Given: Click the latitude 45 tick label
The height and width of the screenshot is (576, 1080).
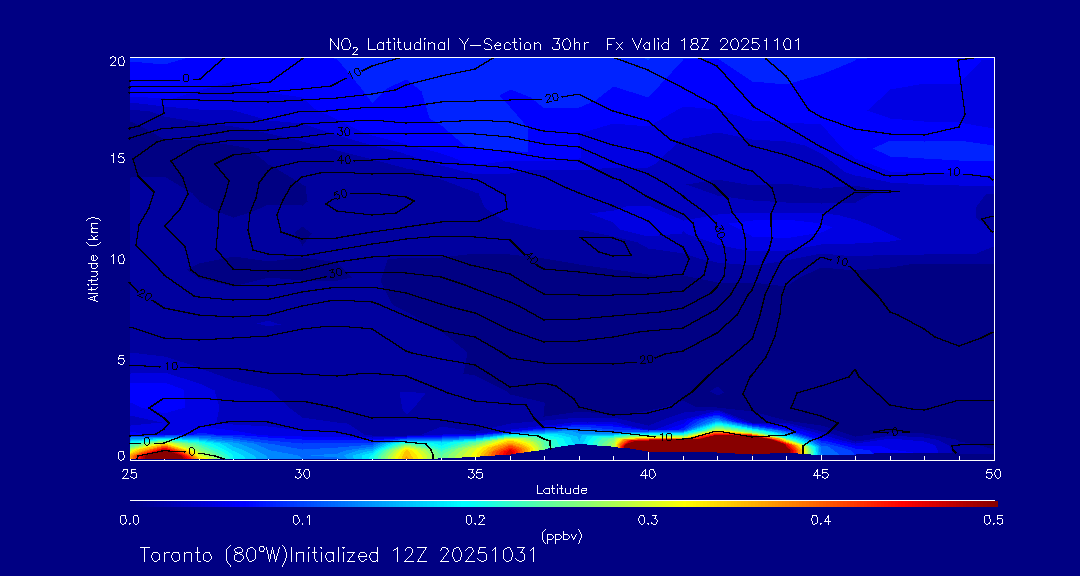Looking at the screenshot, I should tap(821, 472).
